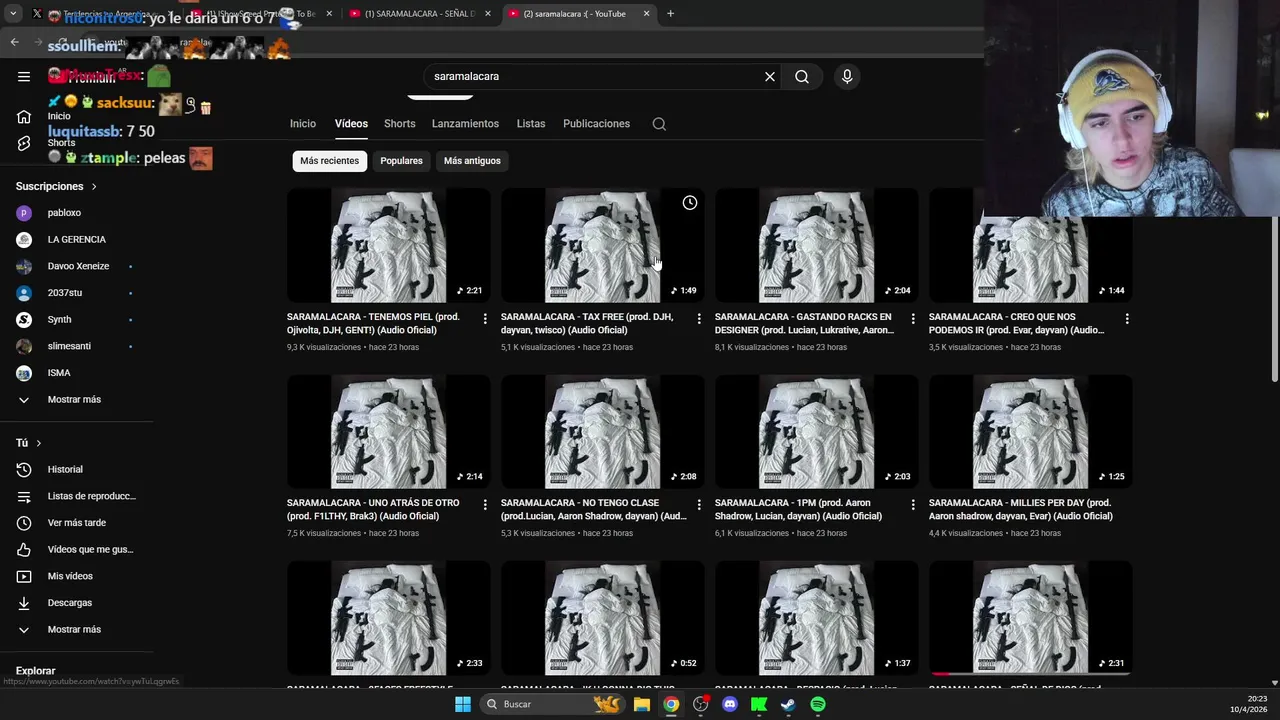The height and width of the screenshot is (720, 1280).
Task: Click the Windows Start button on the taskbar
Action: (463, 704)
